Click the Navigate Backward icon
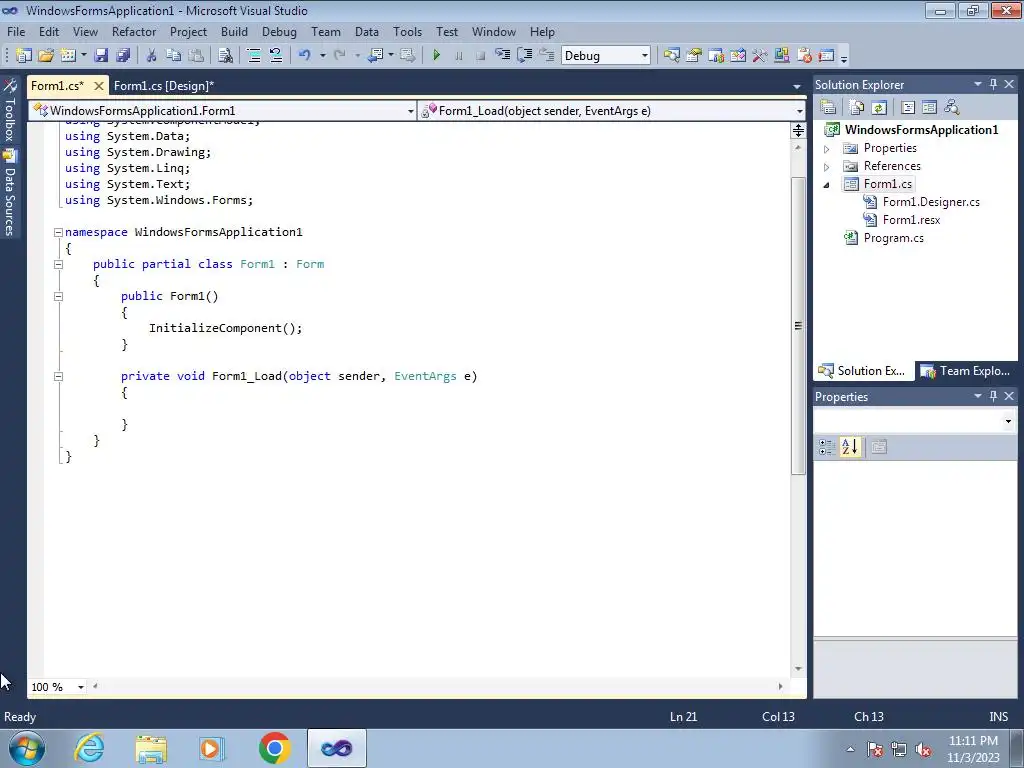This screenshot has width=1024, height=768. click(x=376, y=56)
